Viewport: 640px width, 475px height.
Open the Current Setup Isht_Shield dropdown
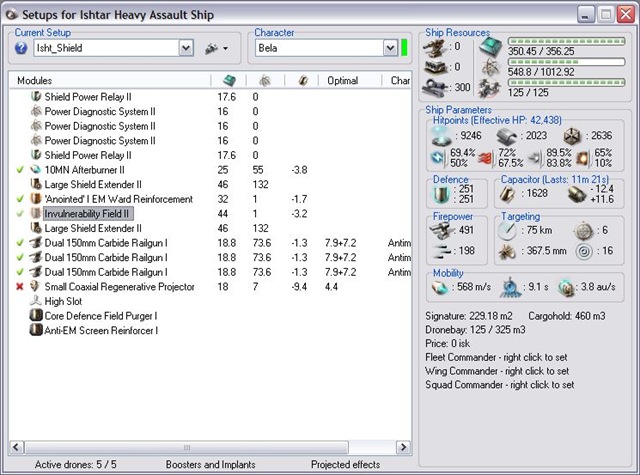coord(186,48)
